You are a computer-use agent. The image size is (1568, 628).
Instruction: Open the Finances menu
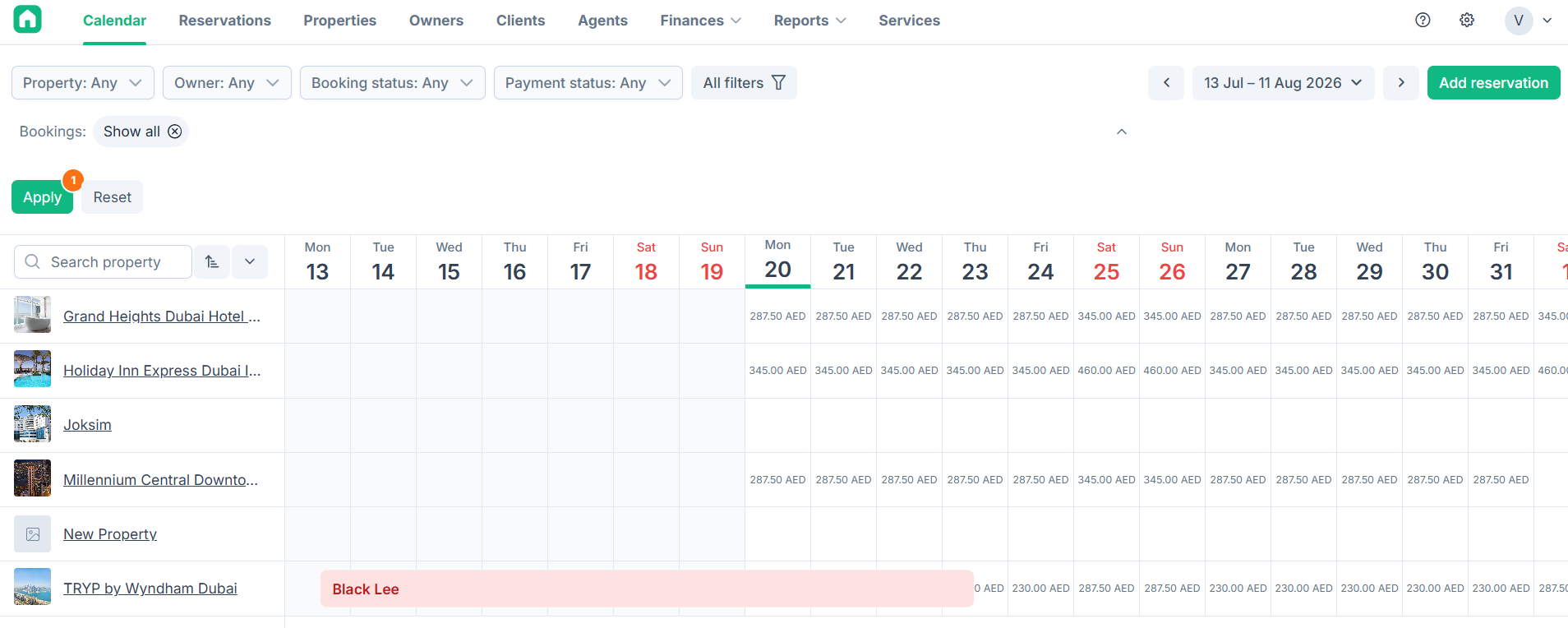click(x=701, y=21)
